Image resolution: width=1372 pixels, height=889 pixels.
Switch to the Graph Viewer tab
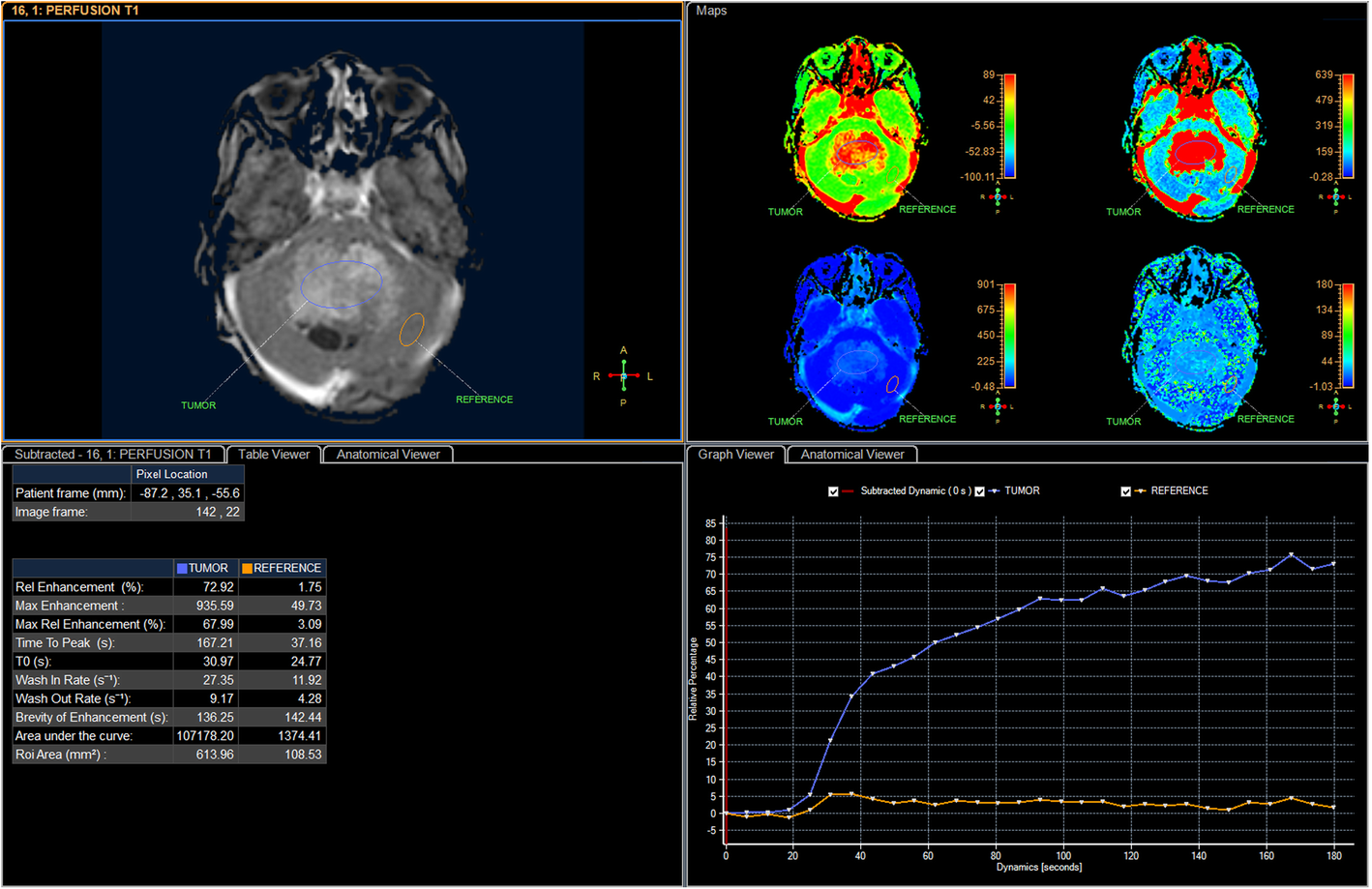coord(736,454)
